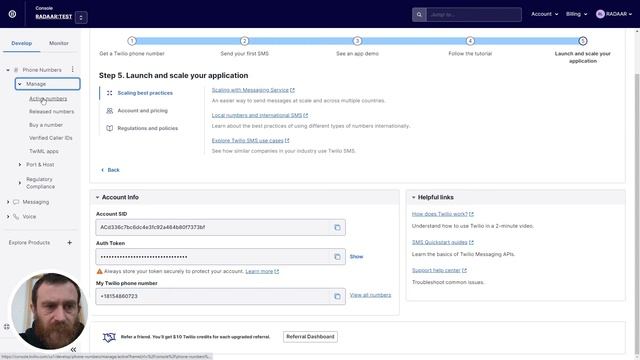
Task: Collapse the Account Info panel
Action: pyautogui.click(x=97, y=198)
